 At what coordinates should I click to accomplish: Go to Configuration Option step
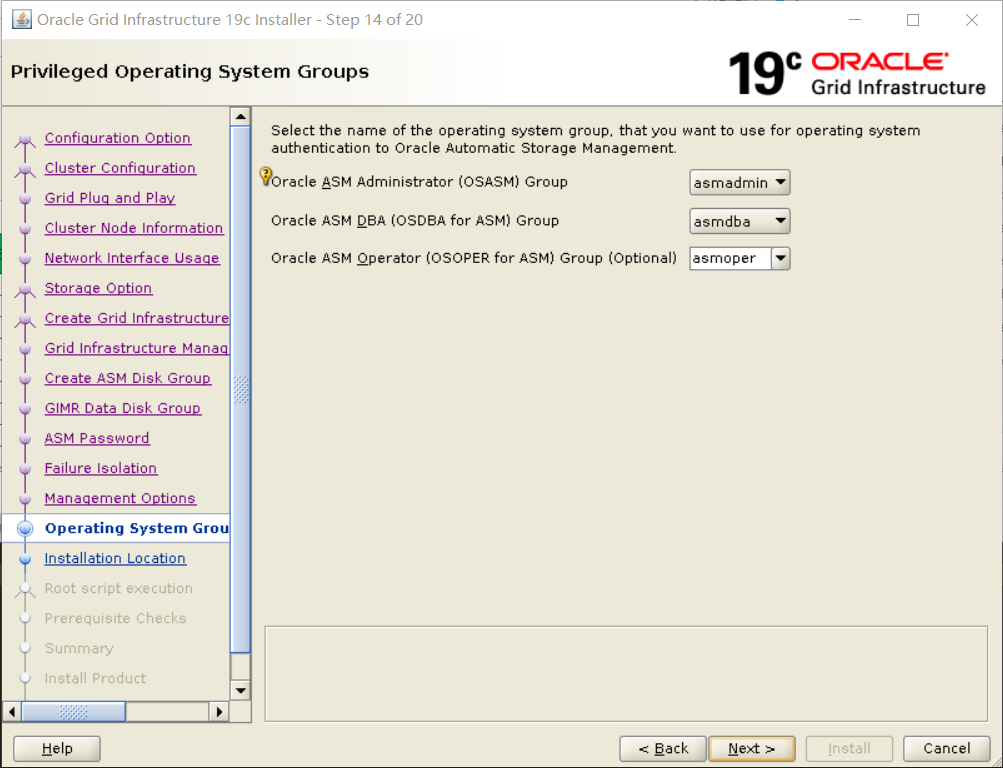coord(118,138)
